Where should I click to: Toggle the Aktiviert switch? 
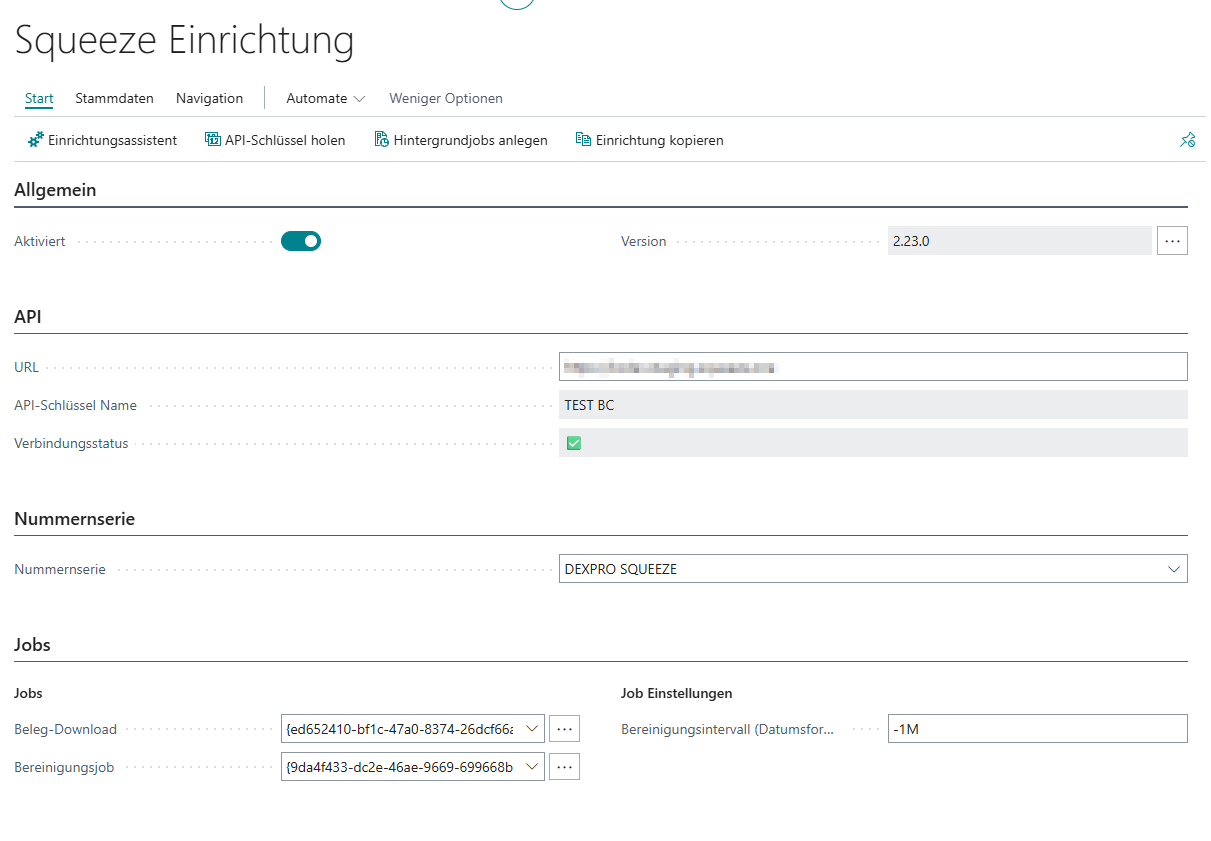click(301, 241)
